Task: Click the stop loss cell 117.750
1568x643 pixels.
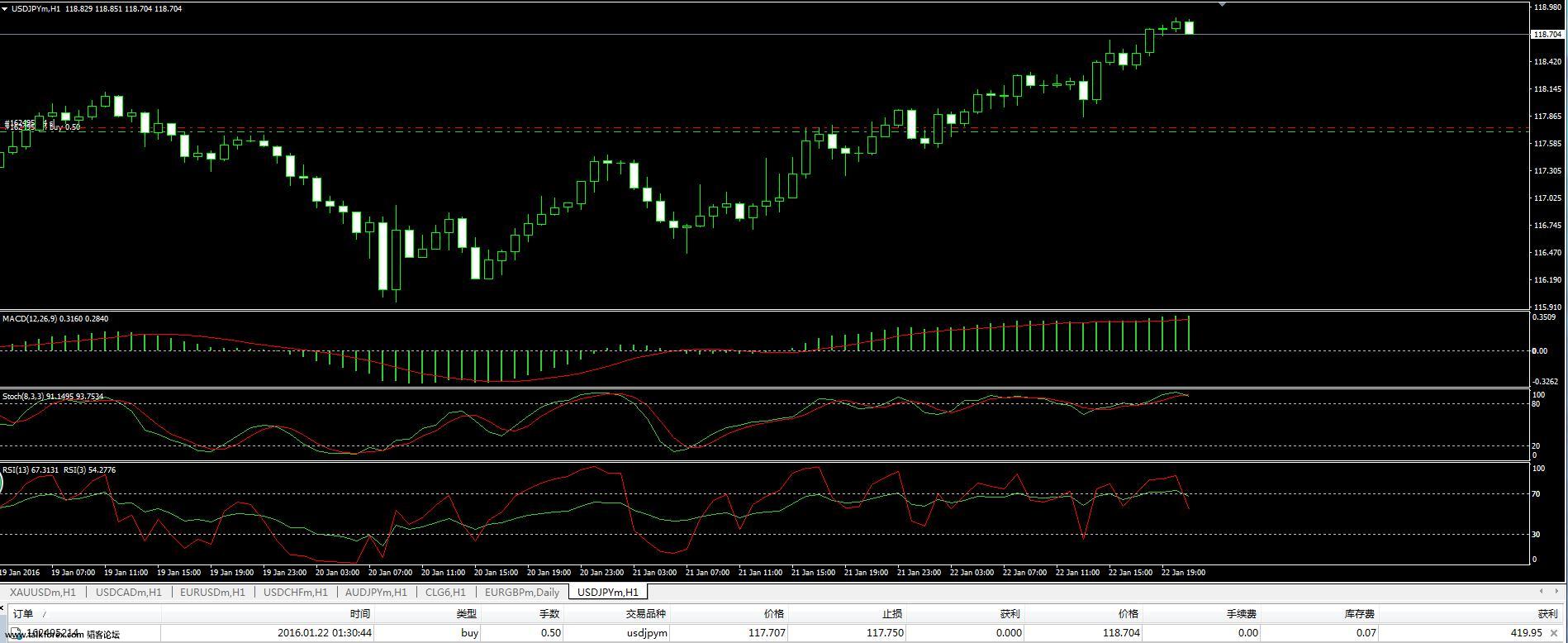Action: coord(884,633)
